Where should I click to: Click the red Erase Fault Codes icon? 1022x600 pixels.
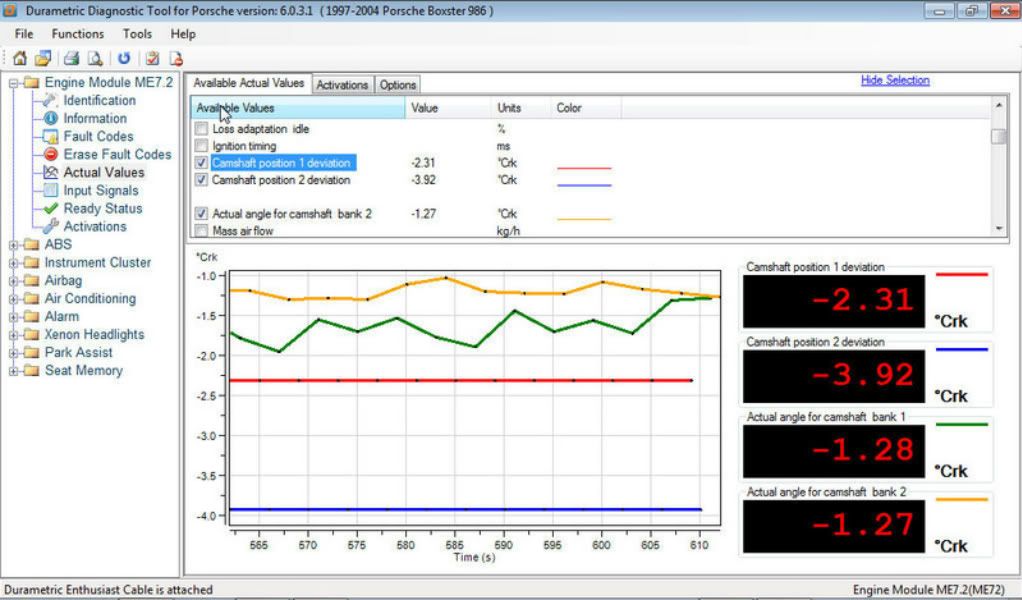[50, 154]
